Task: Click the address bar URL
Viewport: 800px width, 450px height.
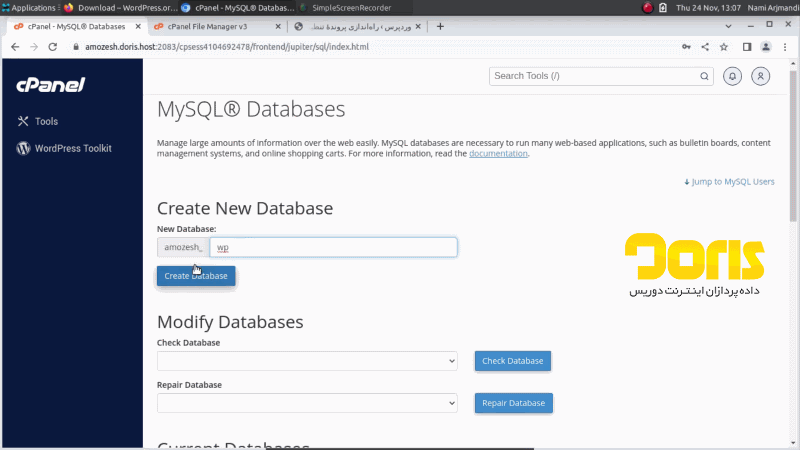Action: [227, 47]
